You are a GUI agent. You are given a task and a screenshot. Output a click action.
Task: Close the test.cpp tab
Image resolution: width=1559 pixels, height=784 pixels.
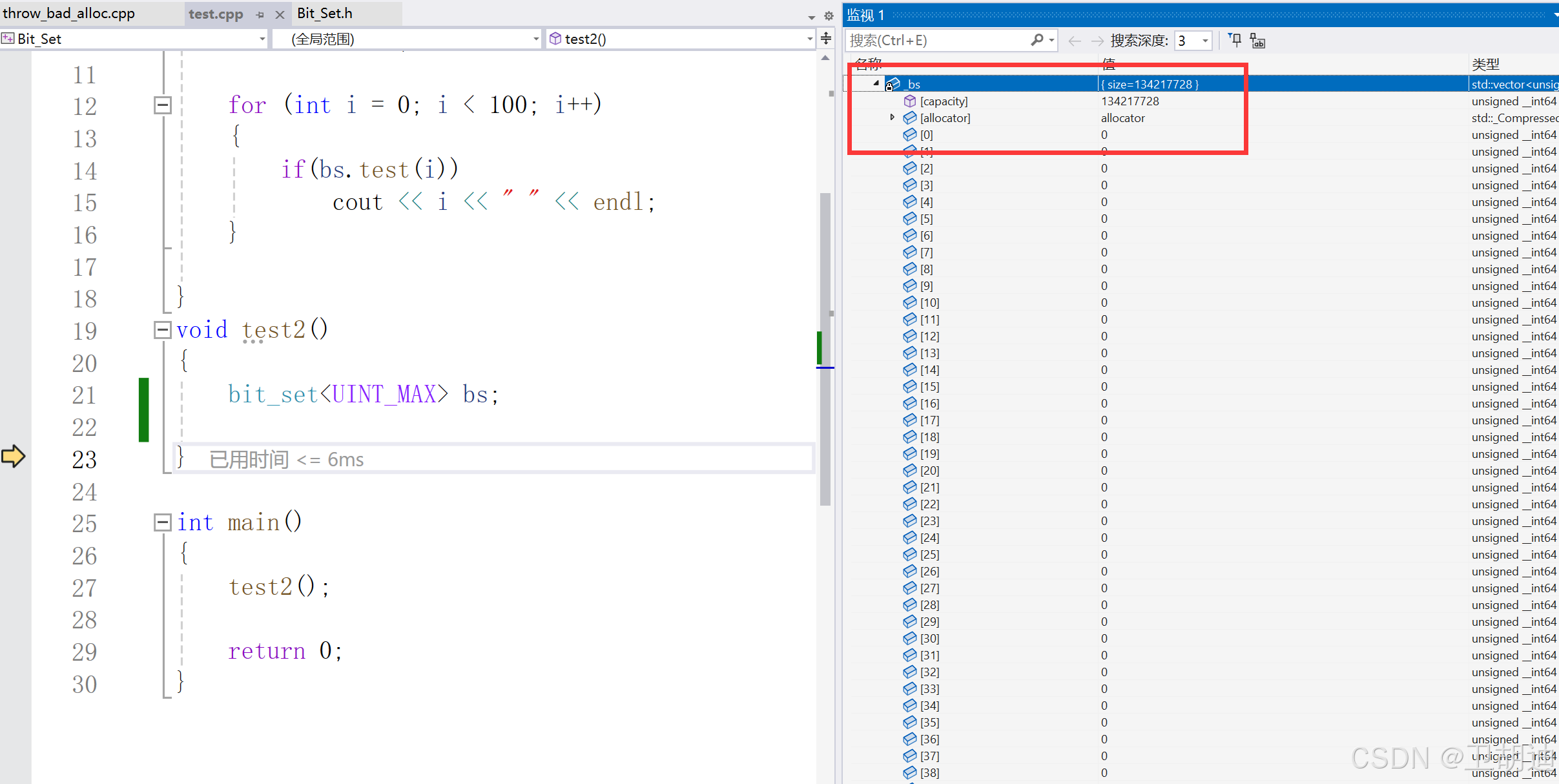click(x=280, y=14)
